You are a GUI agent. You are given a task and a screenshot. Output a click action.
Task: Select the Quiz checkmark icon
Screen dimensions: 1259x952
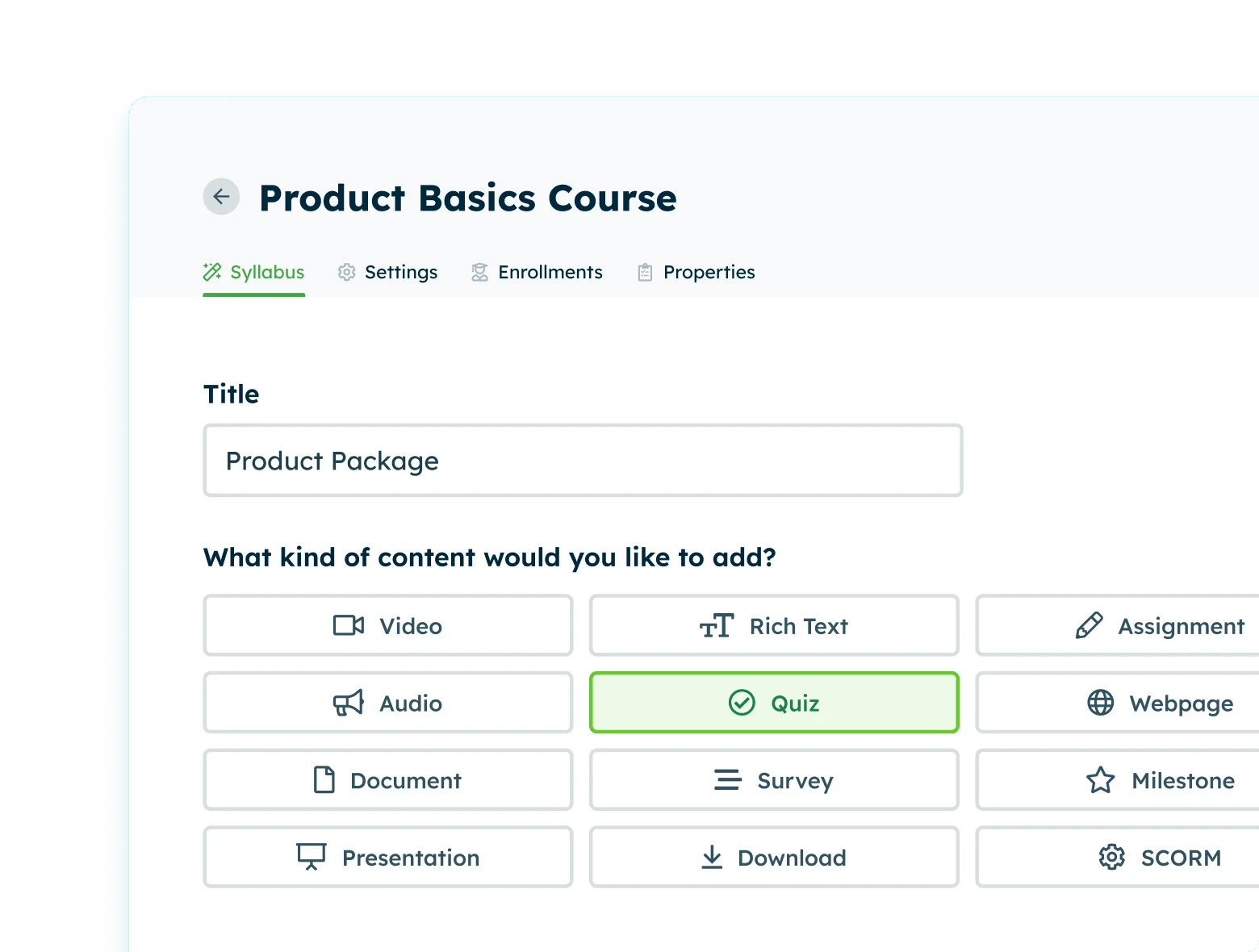coord(741,703)
